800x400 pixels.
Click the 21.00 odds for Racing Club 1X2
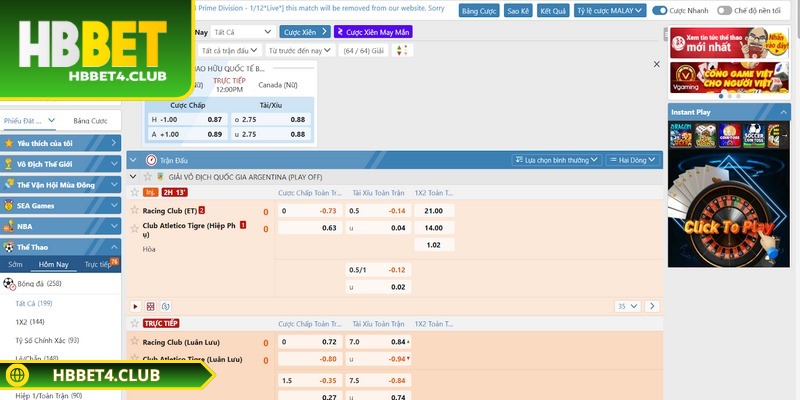point(434,211)
